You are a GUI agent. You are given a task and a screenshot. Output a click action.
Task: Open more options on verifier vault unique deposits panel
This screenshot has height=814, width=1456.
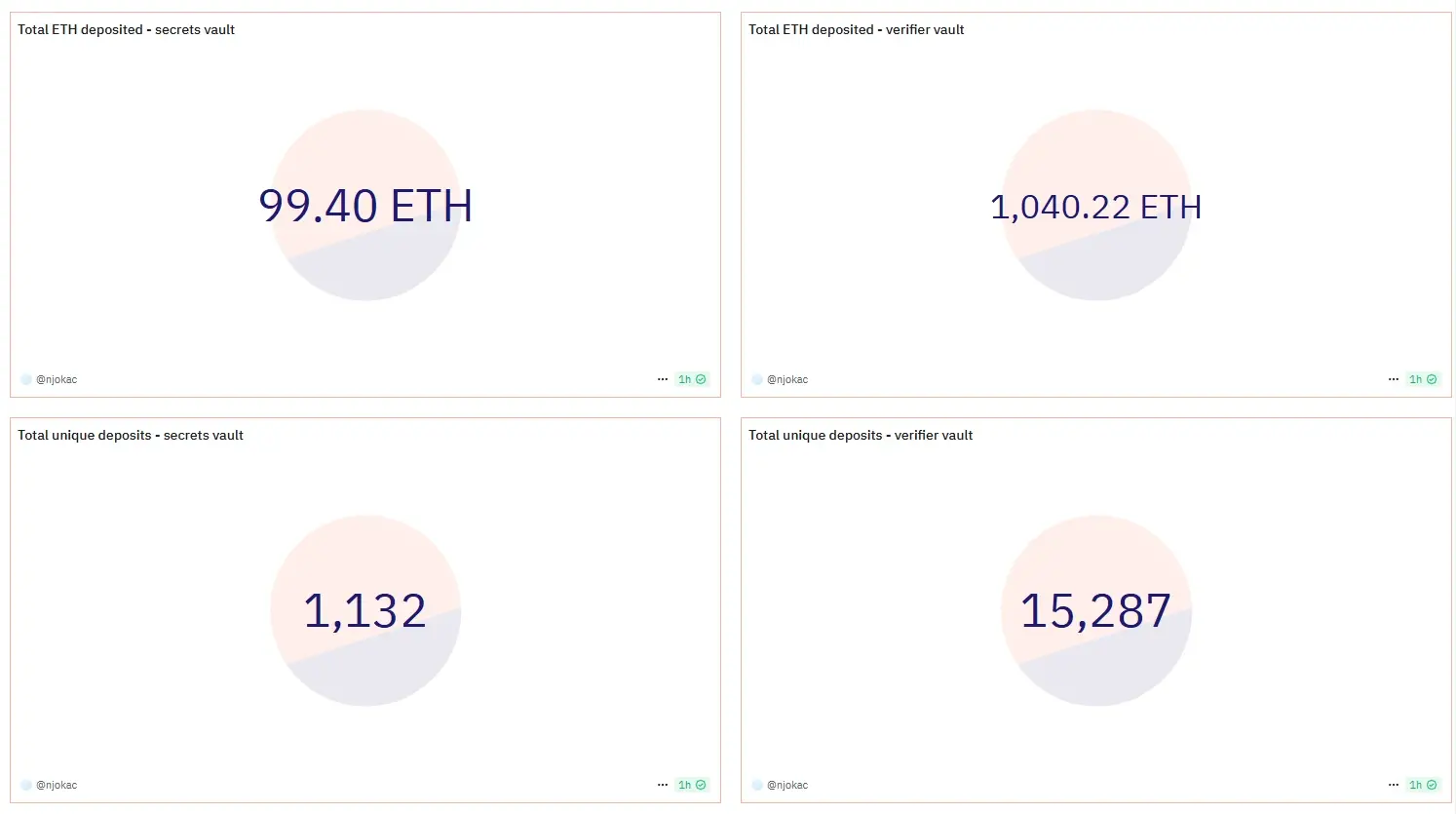pos(1394,785)
